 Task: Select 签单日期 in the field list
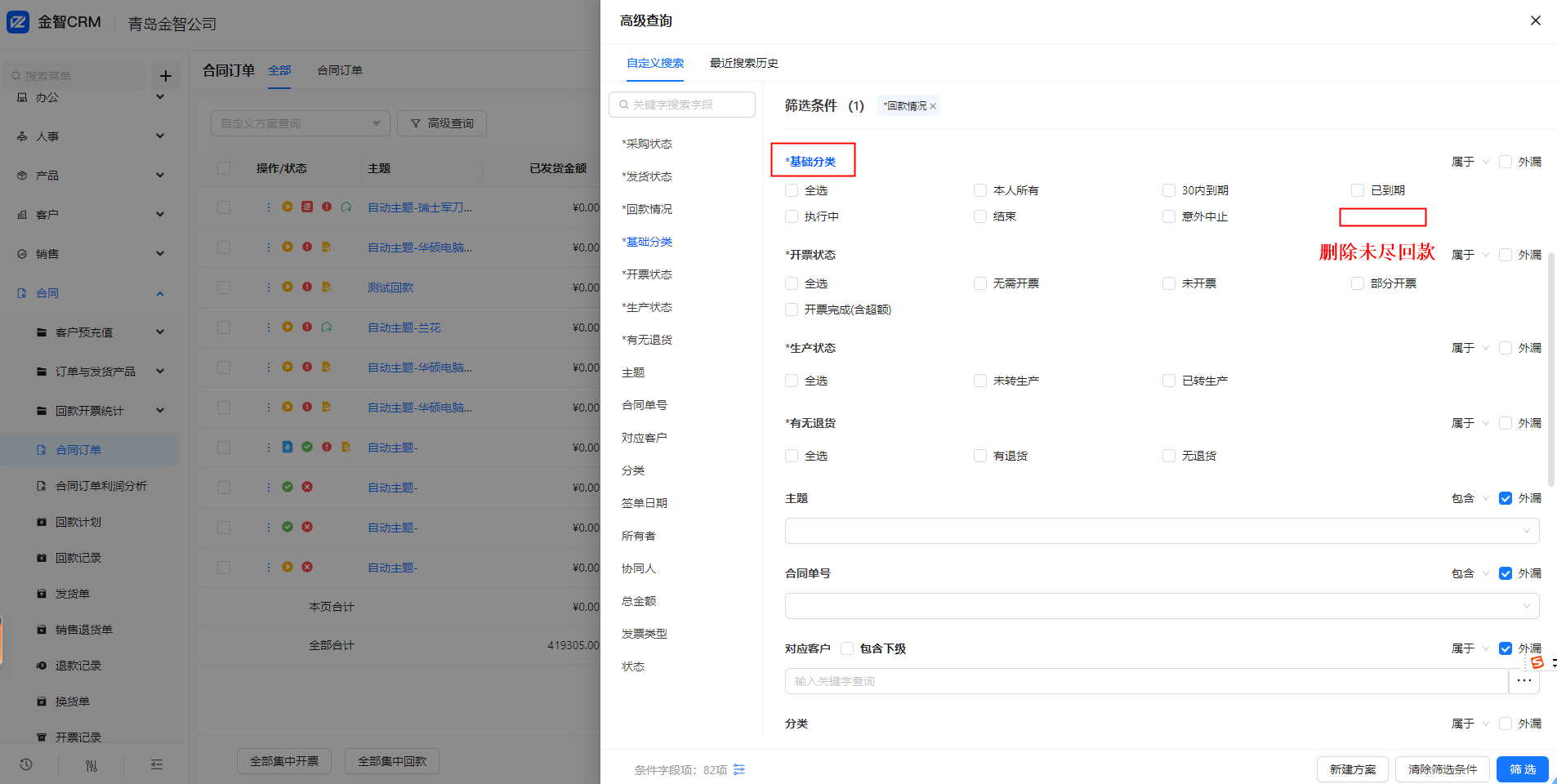[645, 503]
